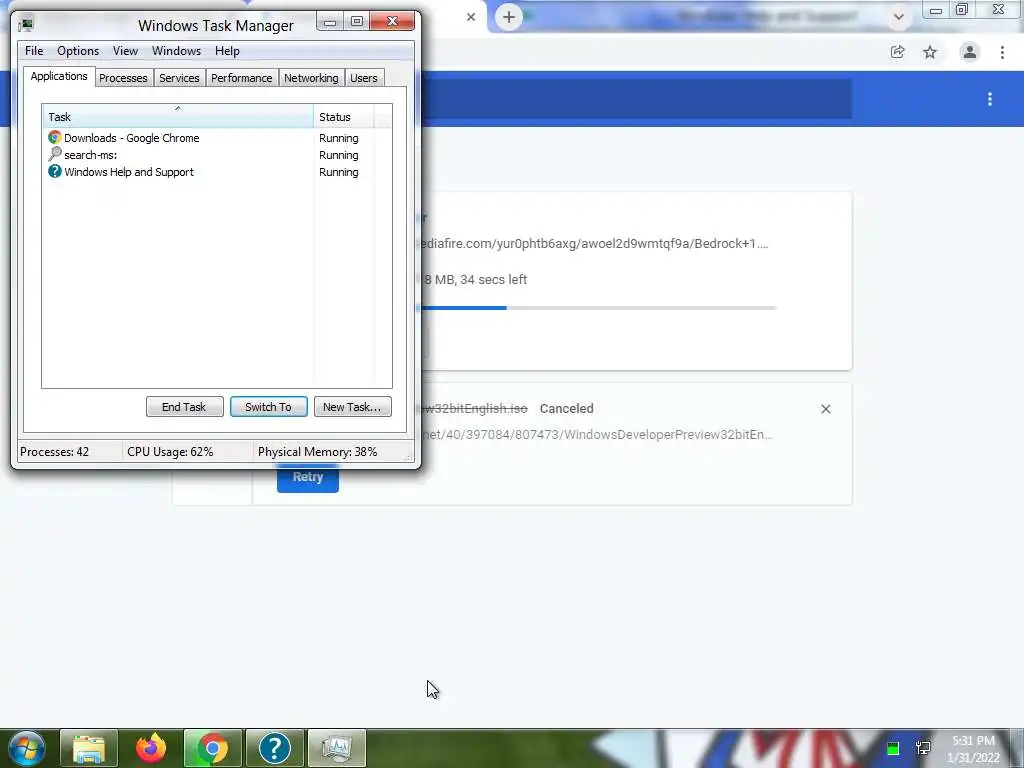Switch to Help and Support on taskbar
Image resolution: width=1024 pixels, height=768 pixels.
point(274,748)
